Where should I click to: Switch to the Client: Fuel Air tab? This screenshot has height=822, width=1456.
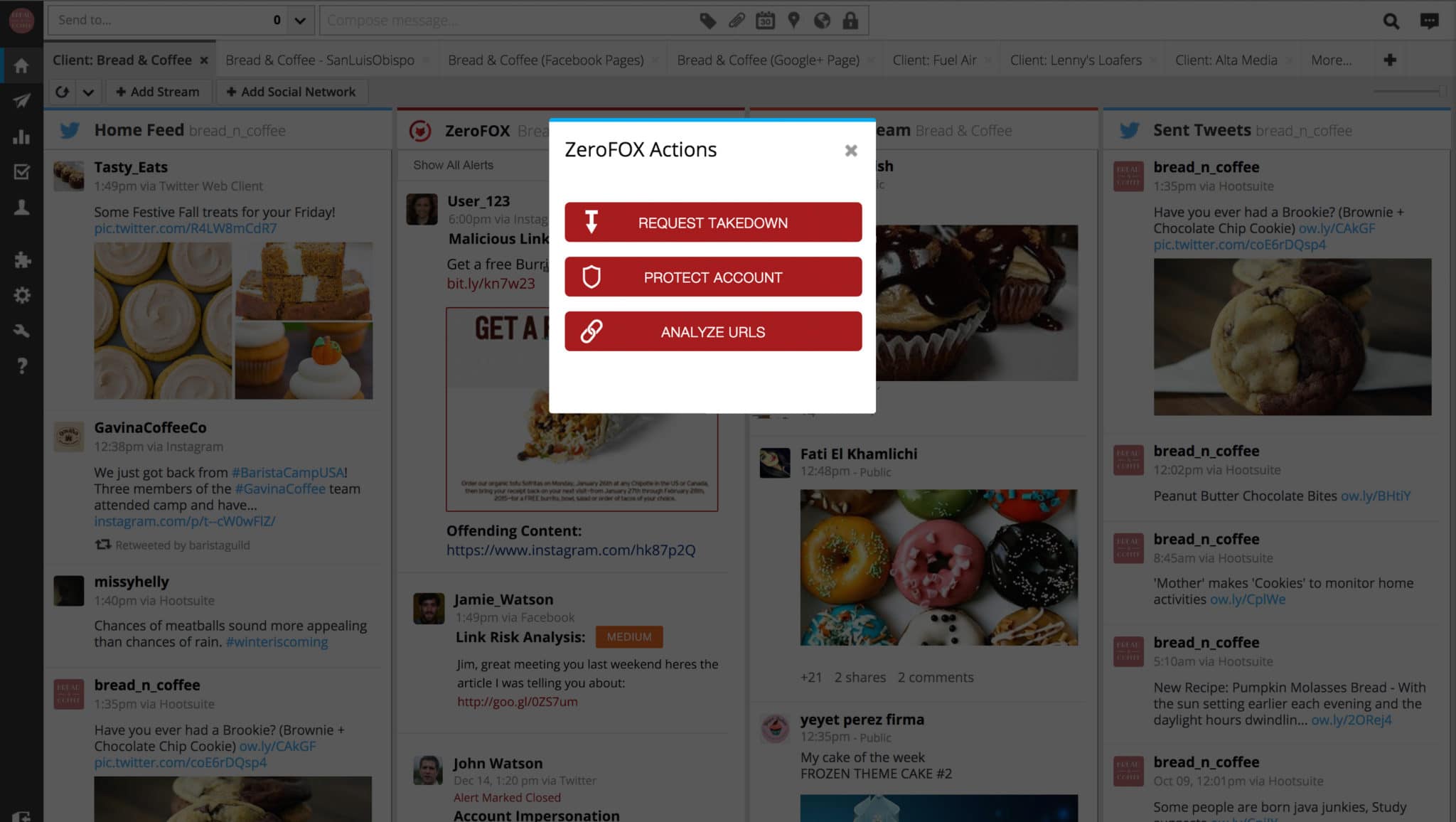point(936,60)
